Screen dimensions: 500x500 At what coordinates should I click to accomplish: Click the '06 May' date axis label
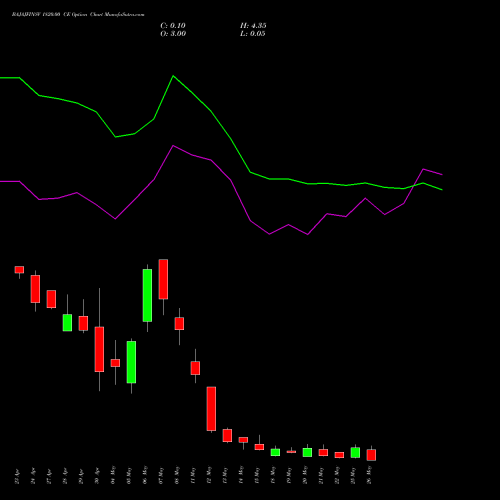point(146,475)
